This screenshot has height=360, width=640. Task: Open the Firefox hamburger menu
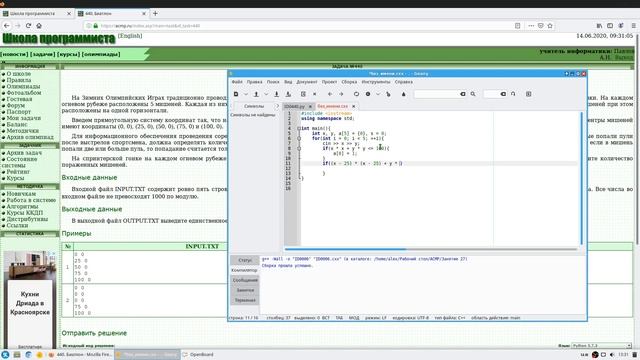(634, 25)
